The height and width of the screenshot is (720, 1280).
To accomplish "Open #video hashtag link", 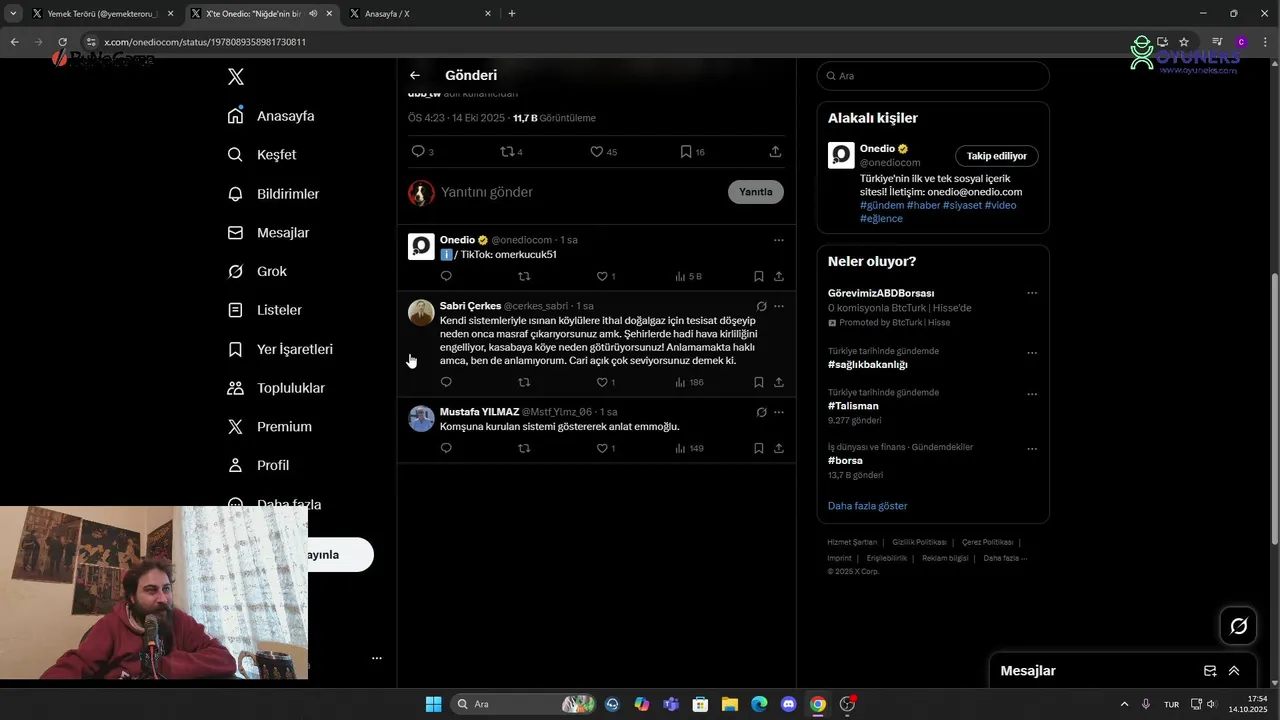I will (1000, 205).
